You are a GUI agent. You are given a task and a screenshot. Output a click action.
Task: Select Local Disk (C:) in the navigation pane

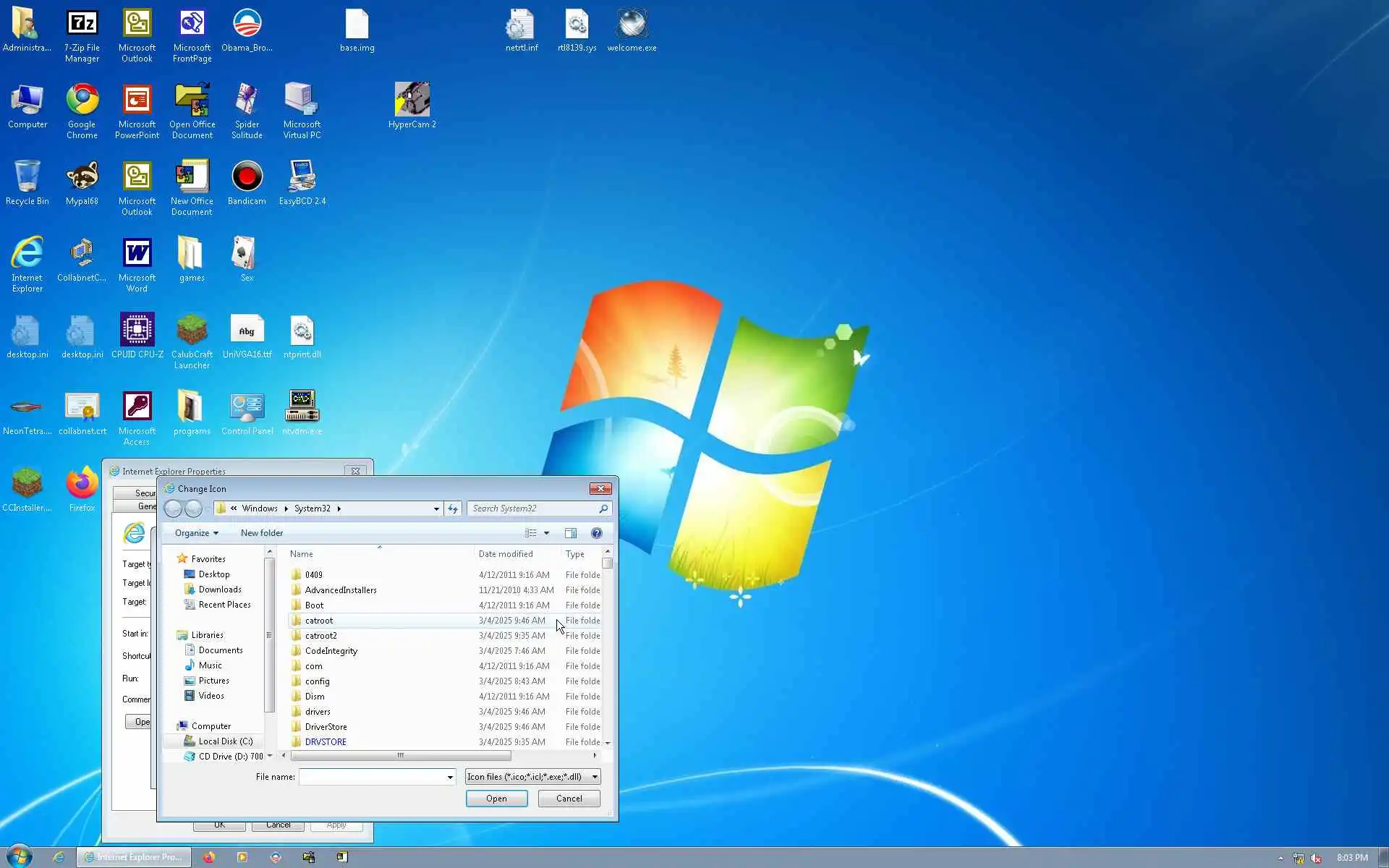coord(225,741)
